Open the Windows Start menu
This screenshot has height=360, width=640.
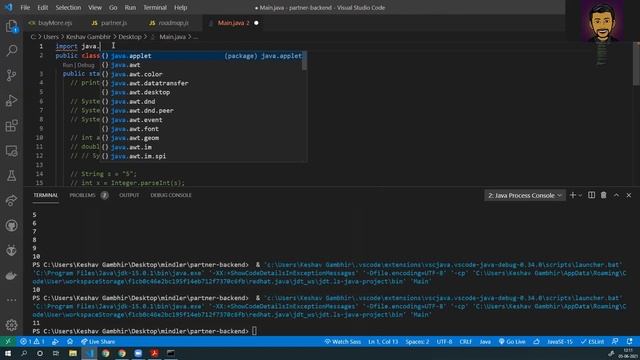coord(8,353)
